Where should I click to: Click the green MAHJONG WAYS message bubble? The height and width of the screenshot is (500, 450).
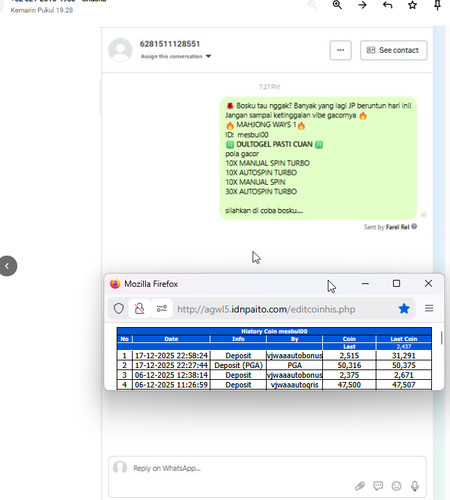click(318, 158)
